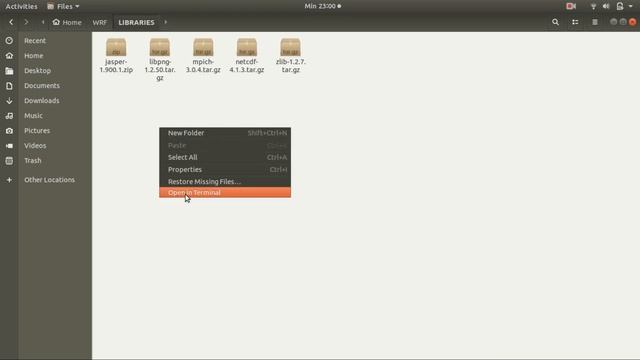Click the Recent label in sidebar
Viewport: 640px width, 360px height.
coord(35,40)
